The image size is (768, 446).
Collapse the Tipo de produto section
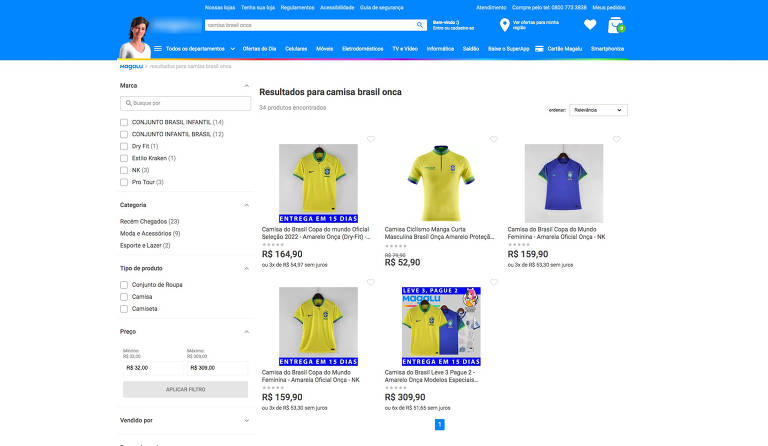(x=246, y=268)
